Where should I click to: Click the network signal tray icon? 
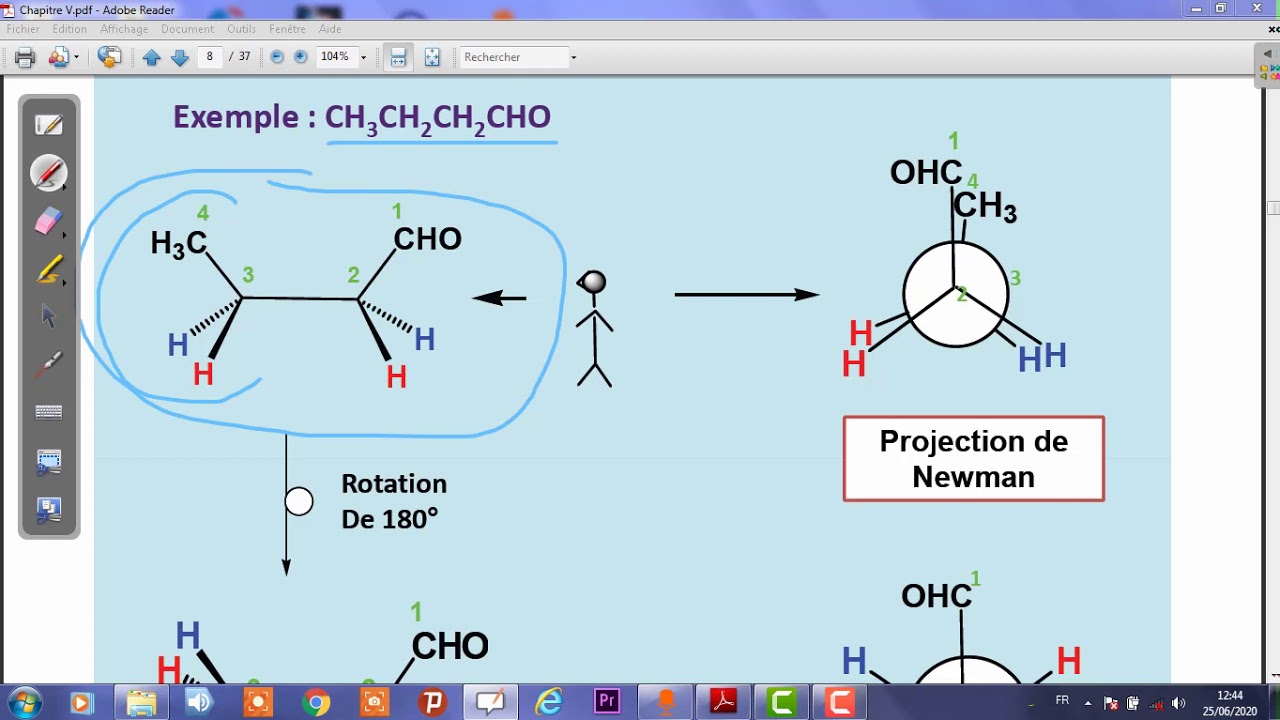pos(1156,702)
